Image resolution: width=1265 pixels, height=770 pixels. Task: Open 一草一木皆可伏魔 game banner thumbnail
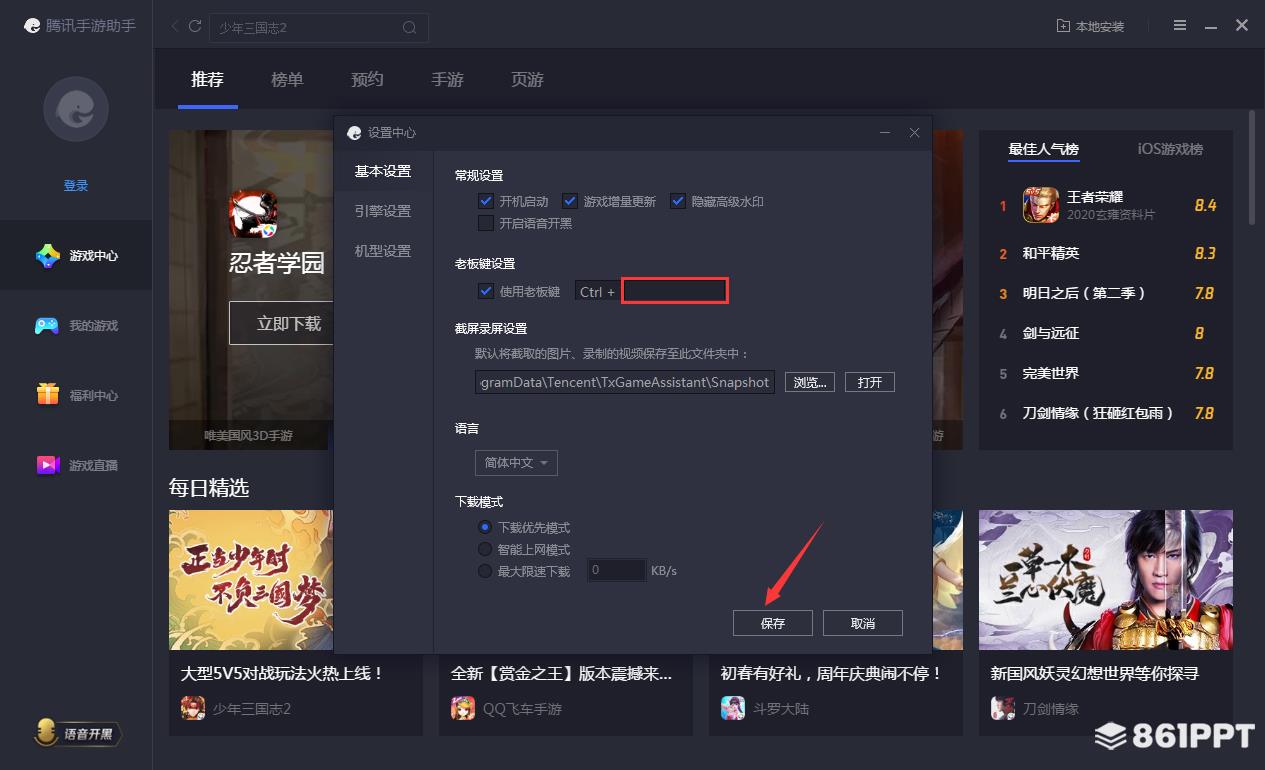point(1106,580)
